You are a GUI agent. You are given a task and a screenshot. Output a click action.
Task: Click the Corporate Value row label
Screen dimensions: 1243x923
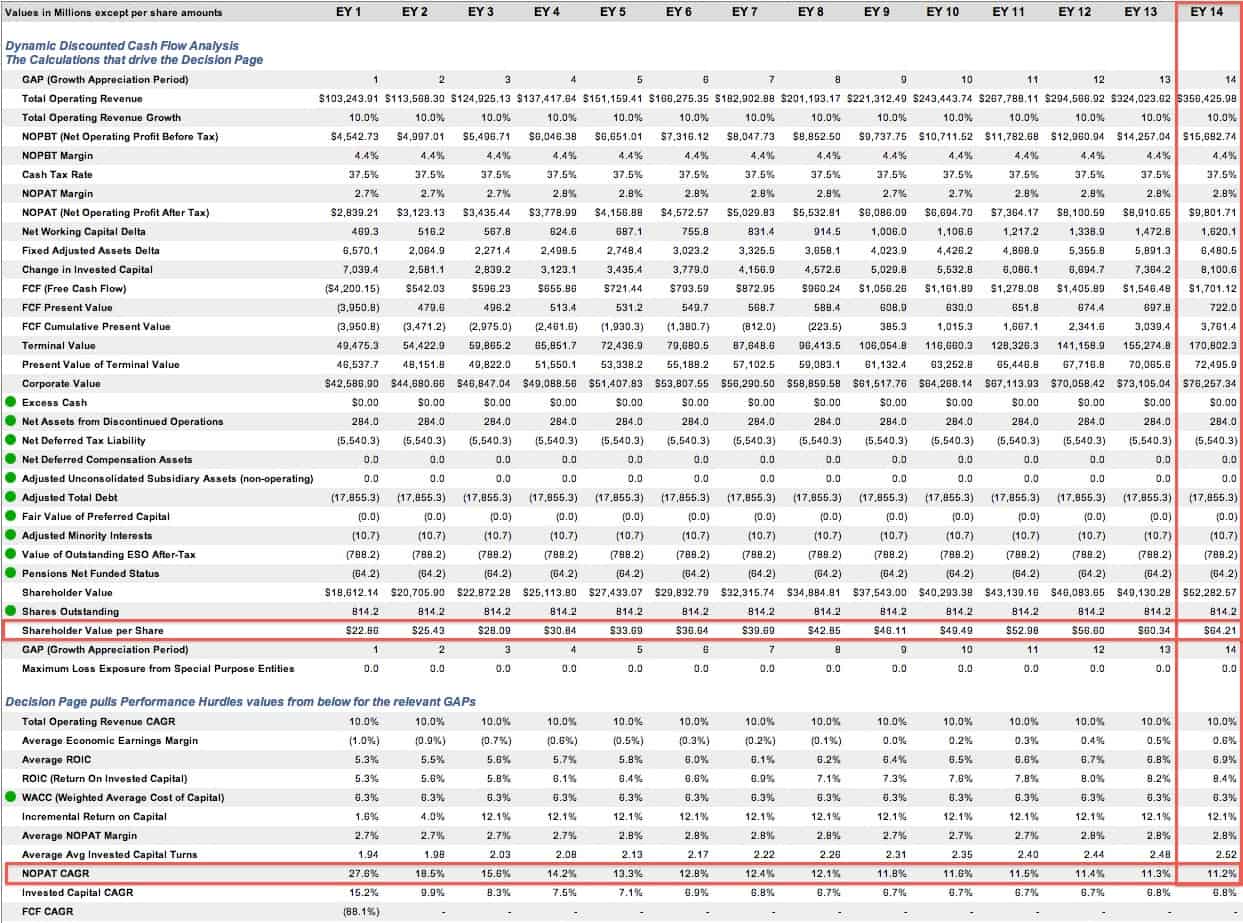(x=61, y=383)
